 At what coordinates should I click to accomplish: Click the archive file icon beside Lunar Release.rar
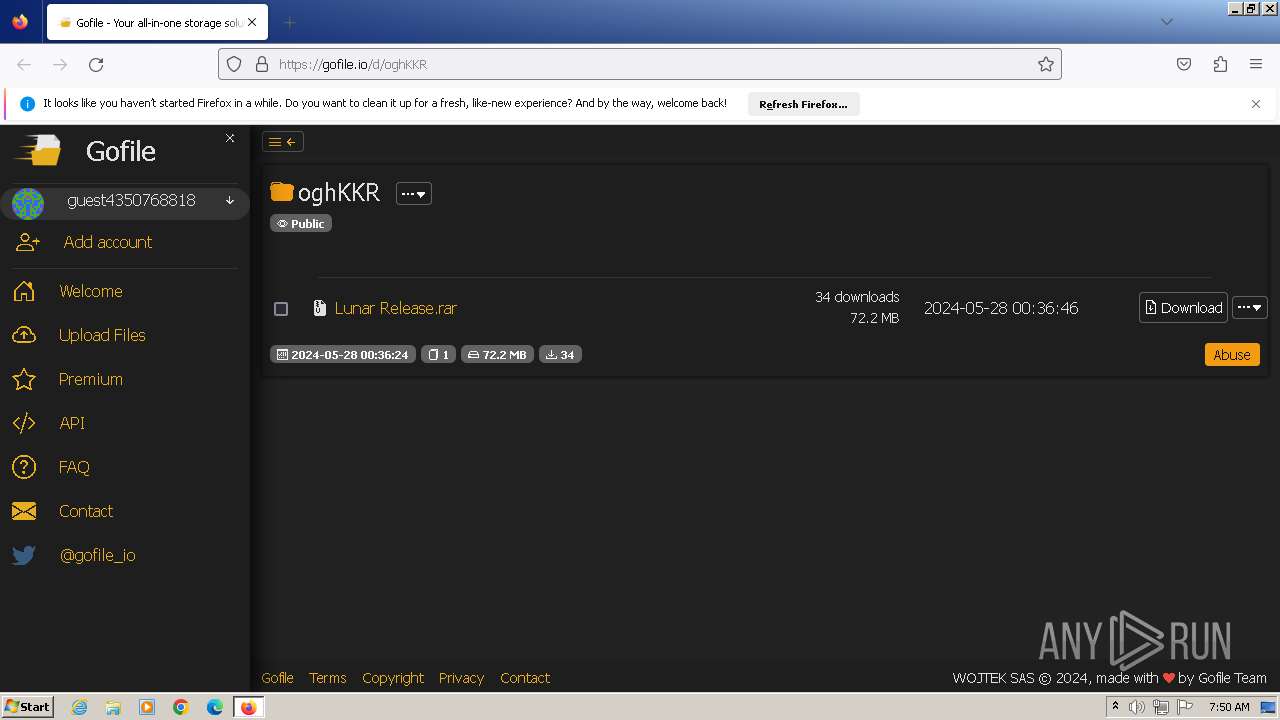(x=320, y=308)
